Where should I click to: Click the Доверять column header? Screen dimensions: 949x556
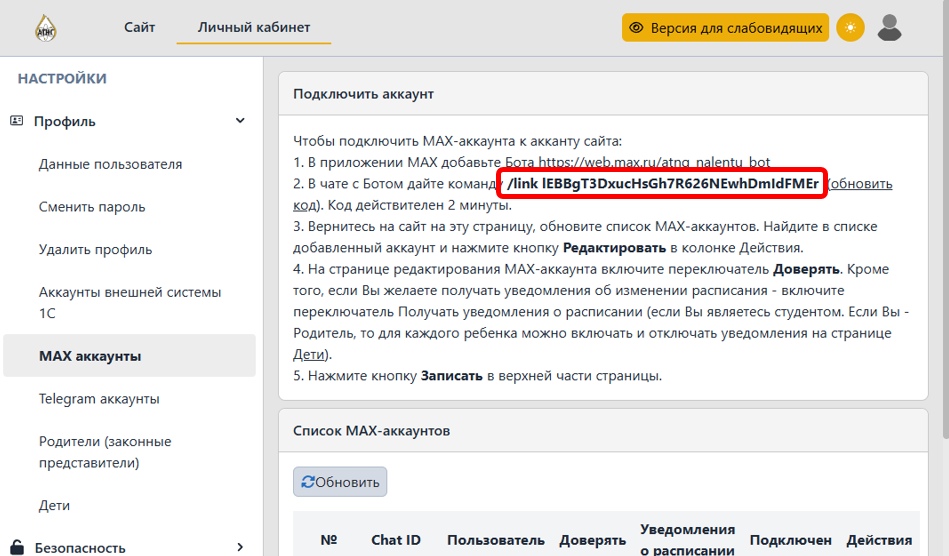pyautogui.click(x=593, y=540)
